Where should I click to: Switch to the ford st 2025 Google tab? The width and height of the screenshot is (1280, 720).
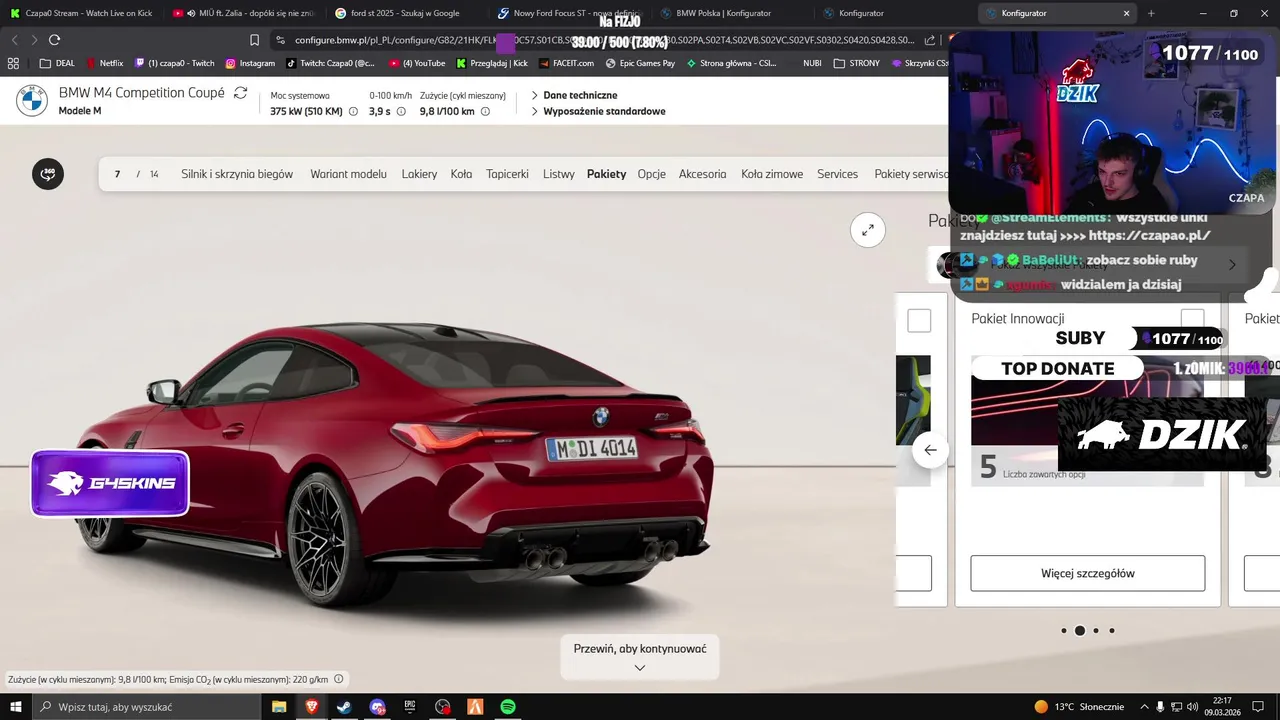[405, 13]
